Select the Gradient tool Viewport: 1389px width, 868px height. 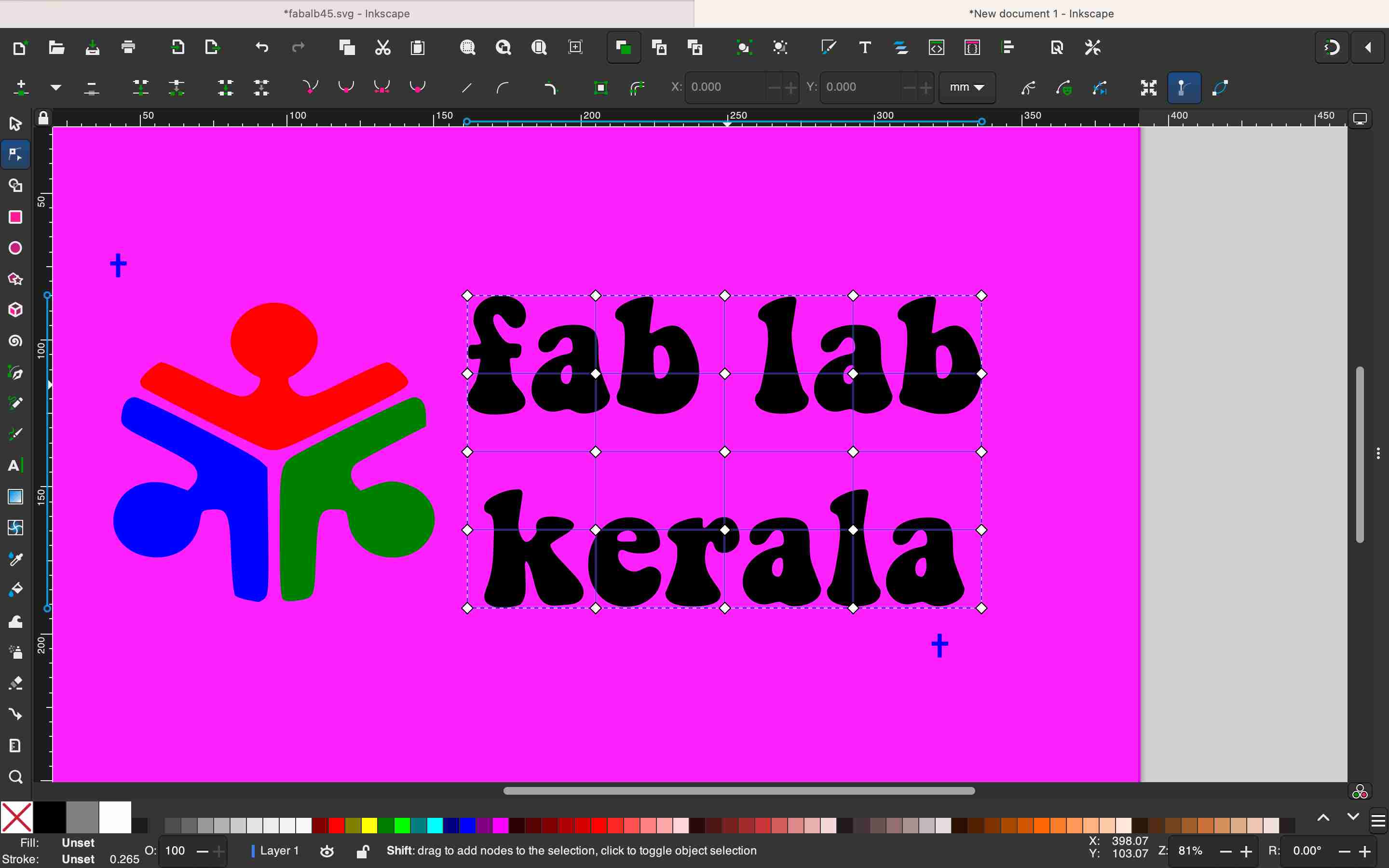15,497
